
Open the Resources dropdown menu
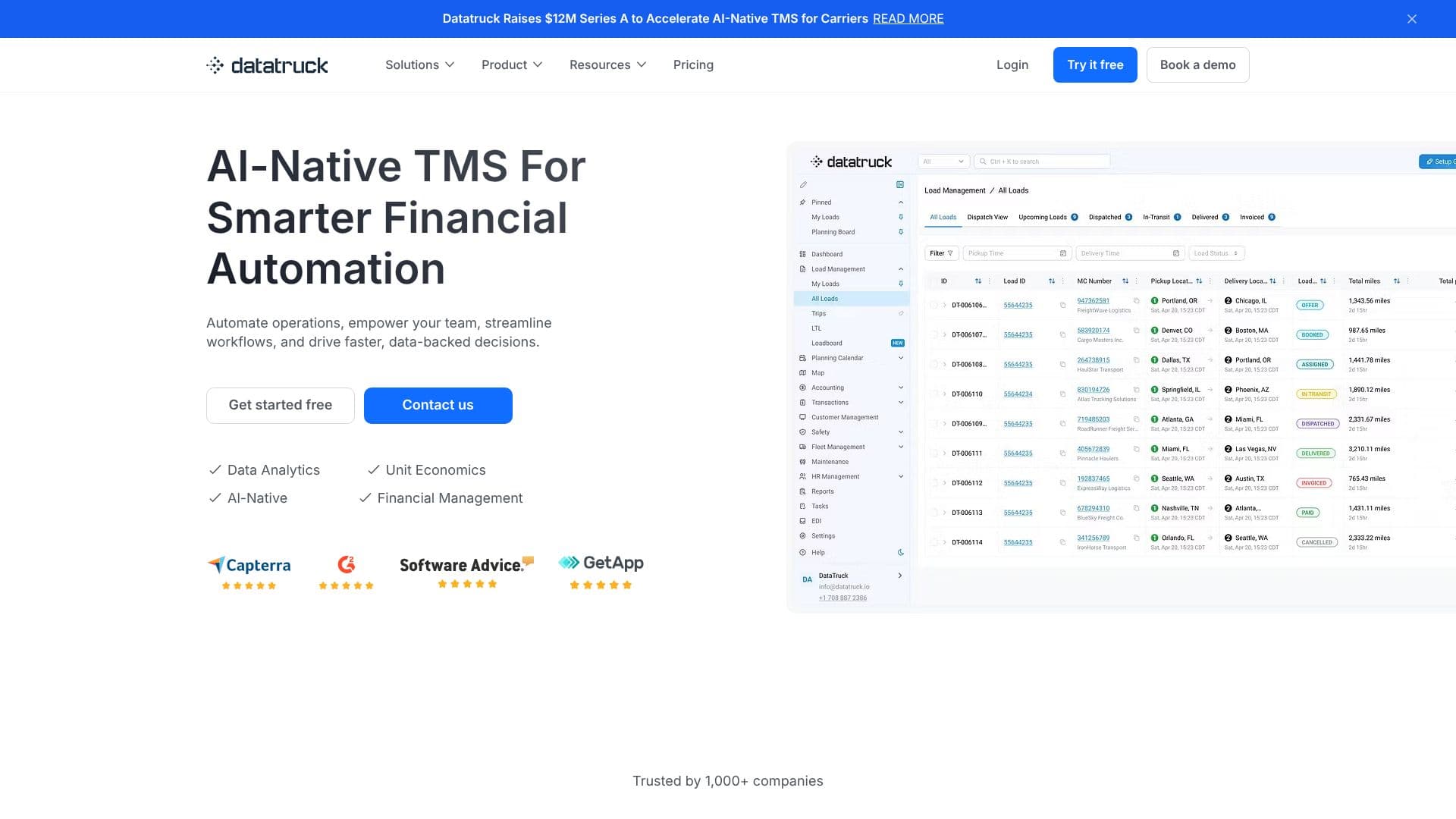(x=607, y=64)
